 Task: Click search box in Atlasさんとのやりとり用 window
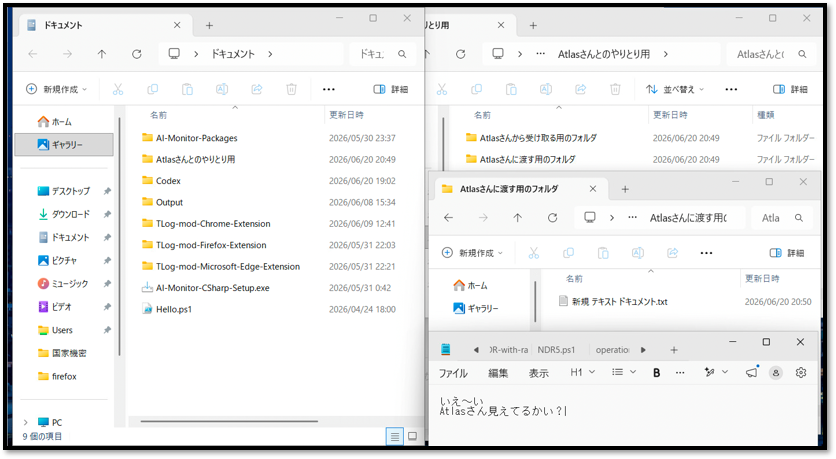(771, 54)
